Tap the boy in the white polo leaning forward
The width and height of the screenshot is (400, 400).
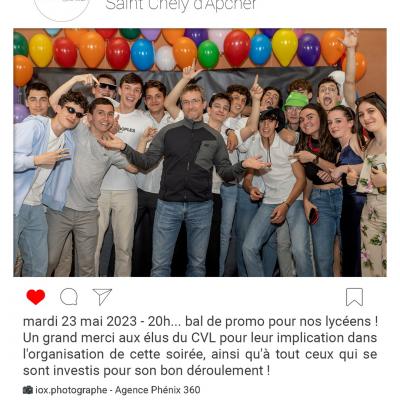point(272,193)
